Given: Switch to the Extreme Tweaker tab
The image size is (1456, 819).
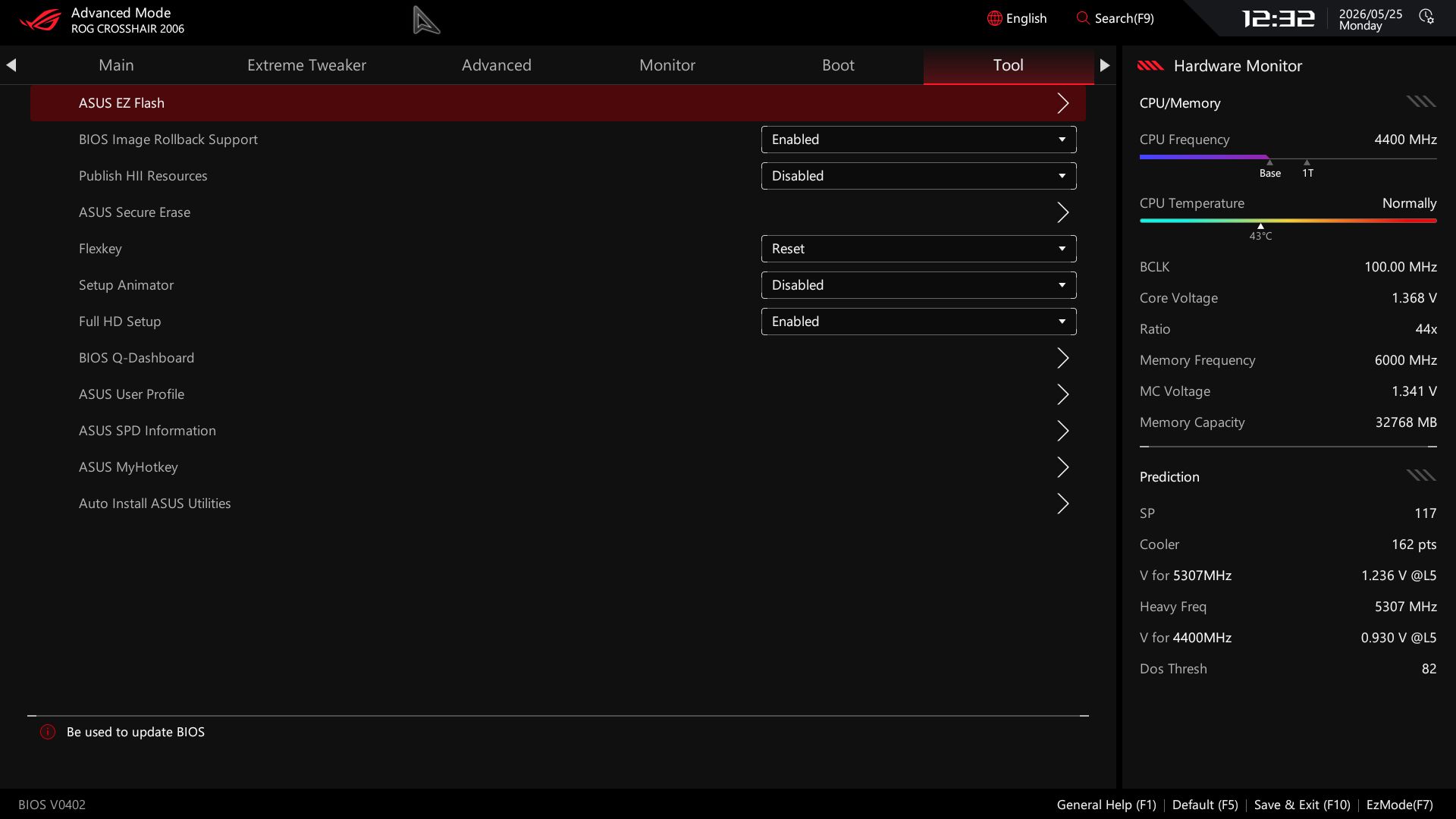Looking at the screenshot, I should [x=306, y=65].
